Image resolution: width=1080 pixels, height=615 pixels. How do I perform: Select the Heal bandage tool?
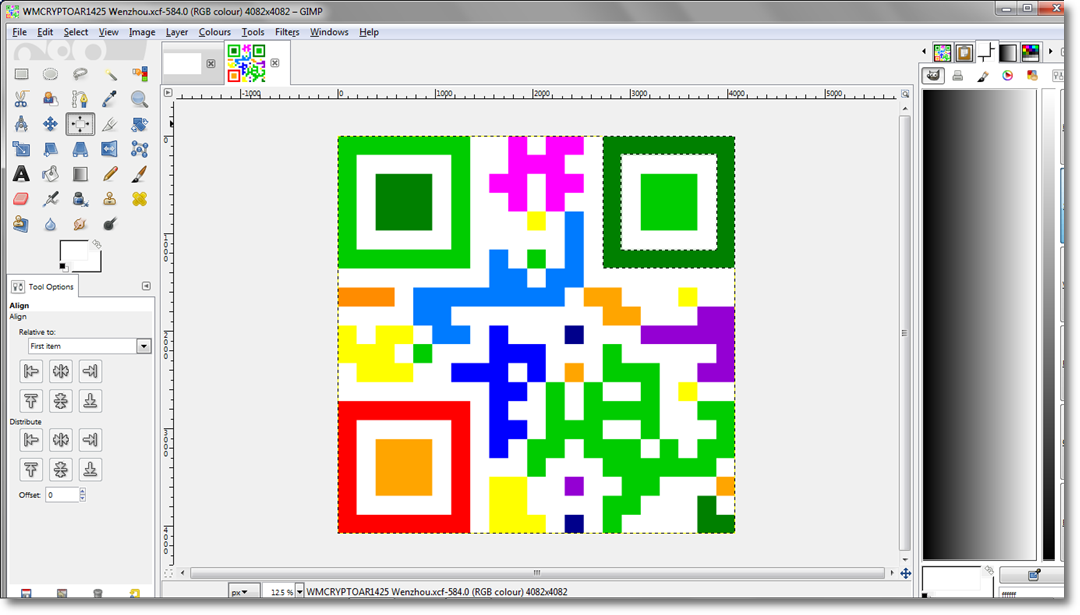(139, 199)
